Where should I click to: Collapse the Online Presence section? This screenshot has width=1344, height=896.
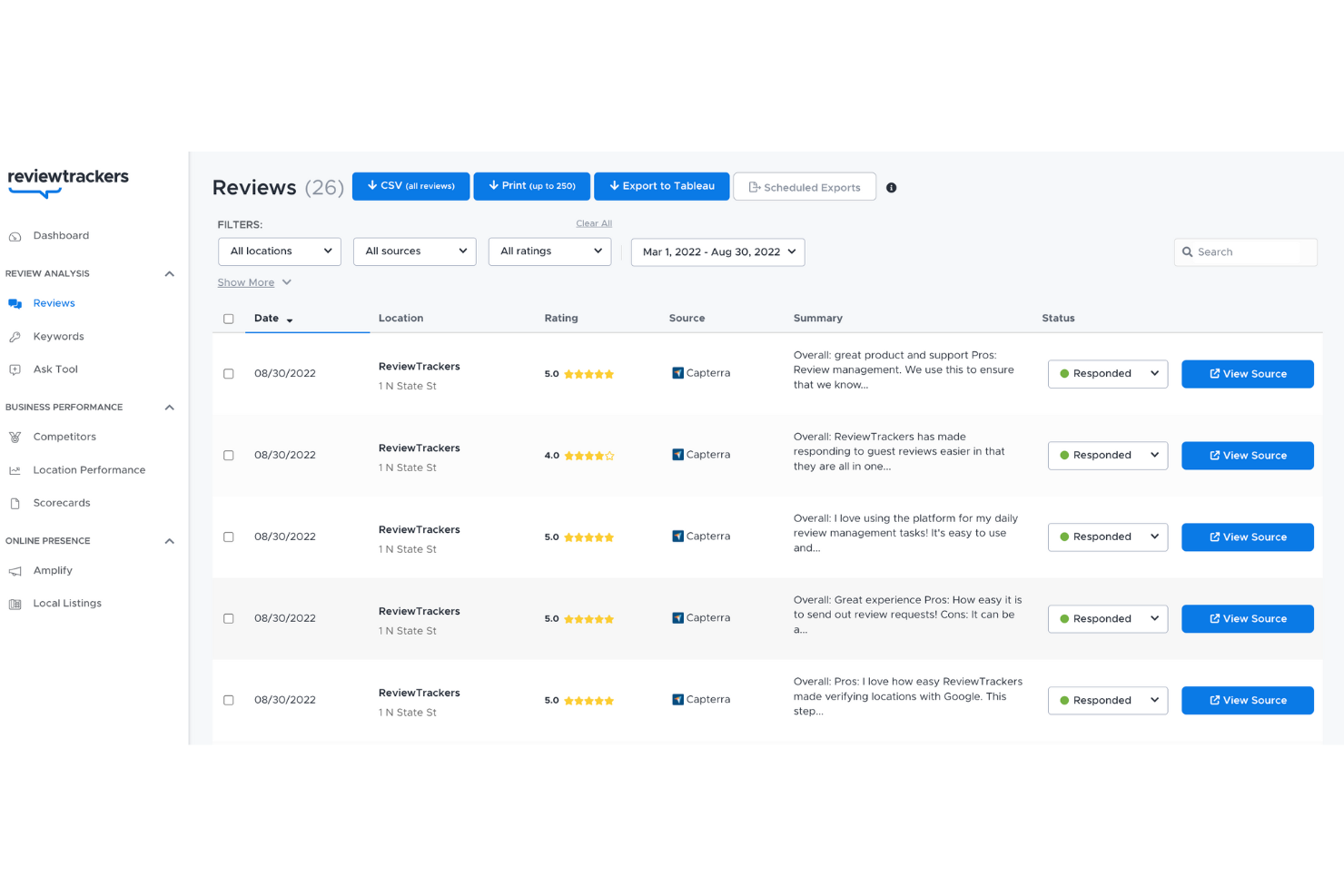169,541
